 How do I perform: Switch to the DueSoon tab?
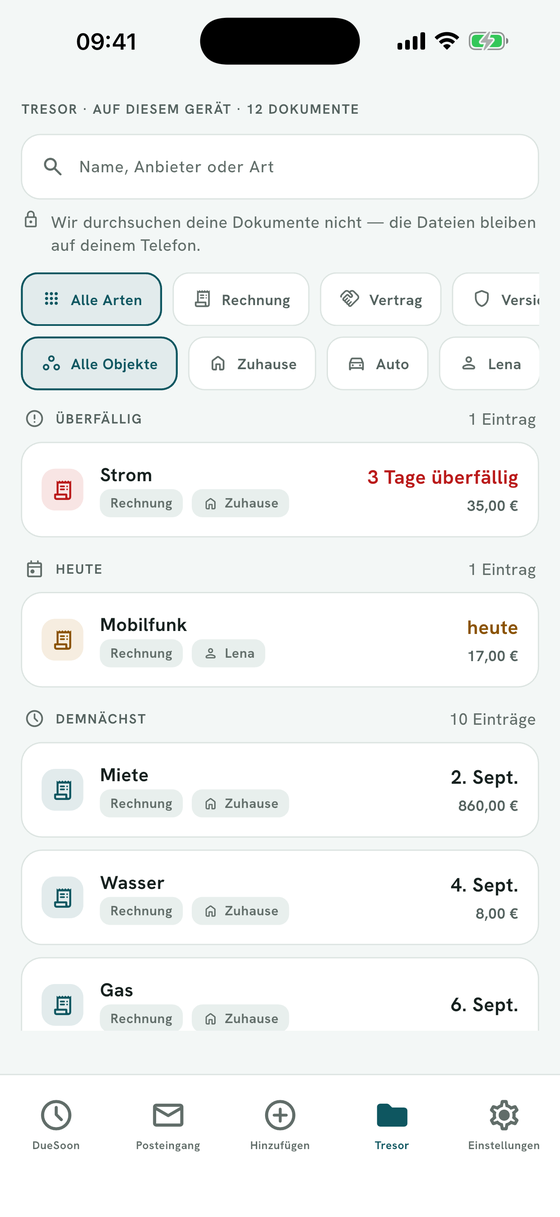click(56, 1125)
